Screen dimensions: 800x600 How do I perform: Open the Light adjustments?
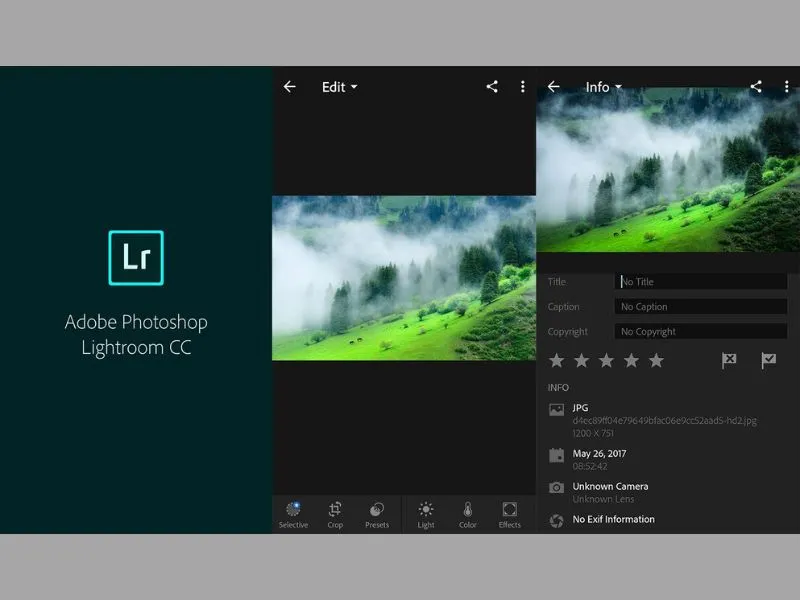point(426,515)
